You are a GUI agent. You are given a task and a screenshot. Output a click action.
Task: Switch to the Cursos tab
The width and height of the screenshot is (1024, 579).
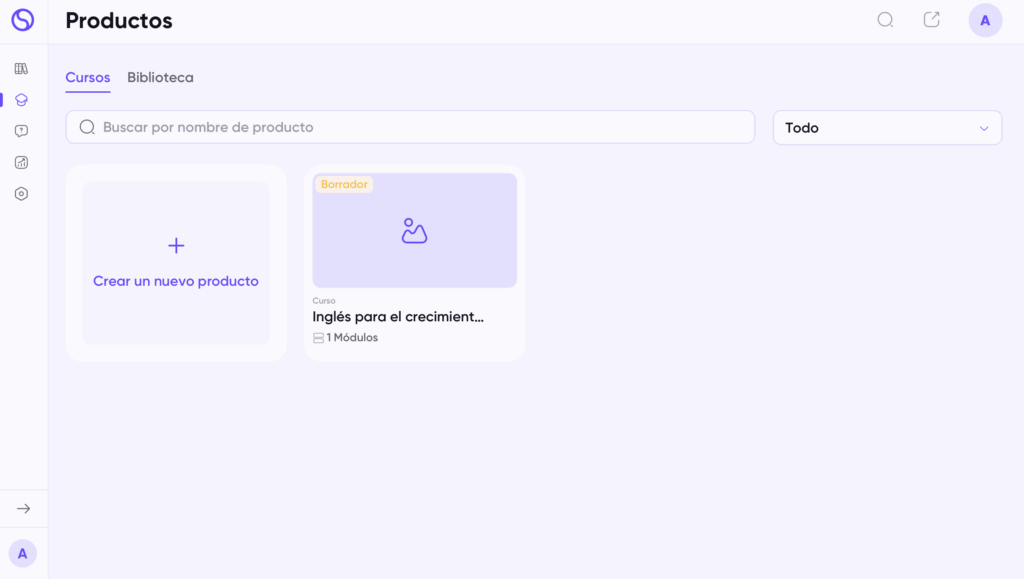(88, 78)
